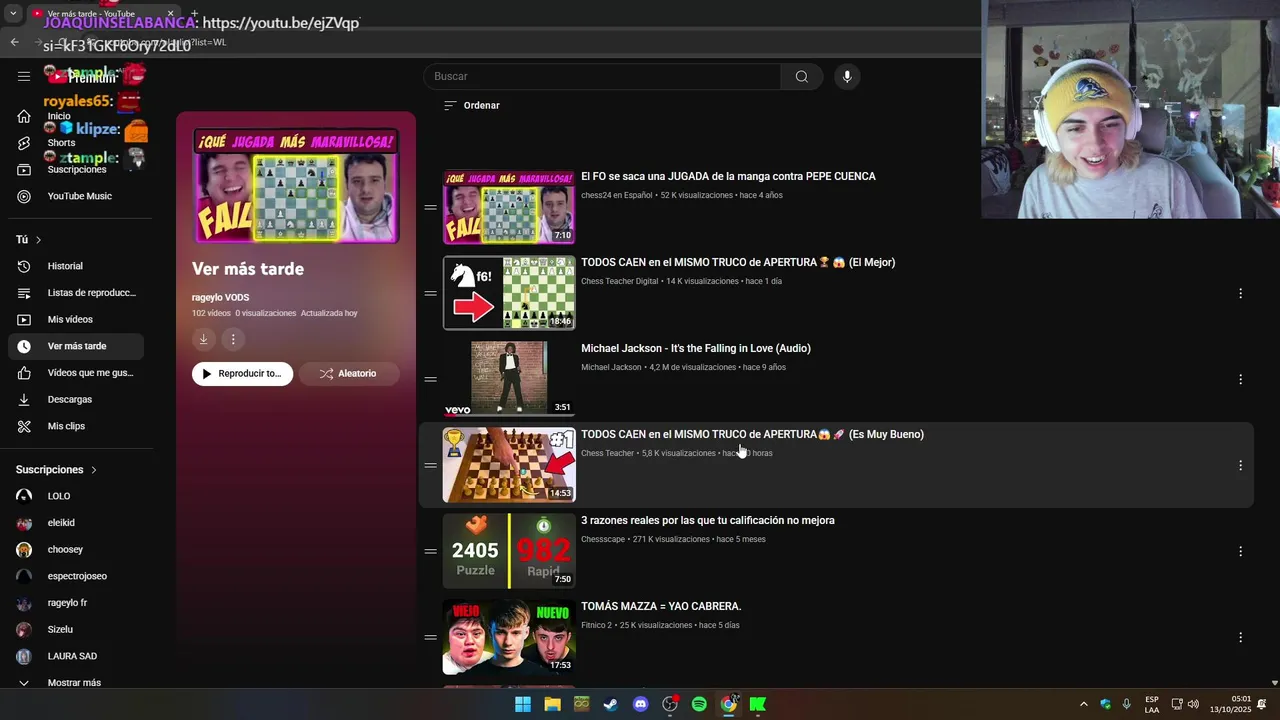Show hidden system tray icons
The height and width of the screenshot is (720, 1280).
1083,704
